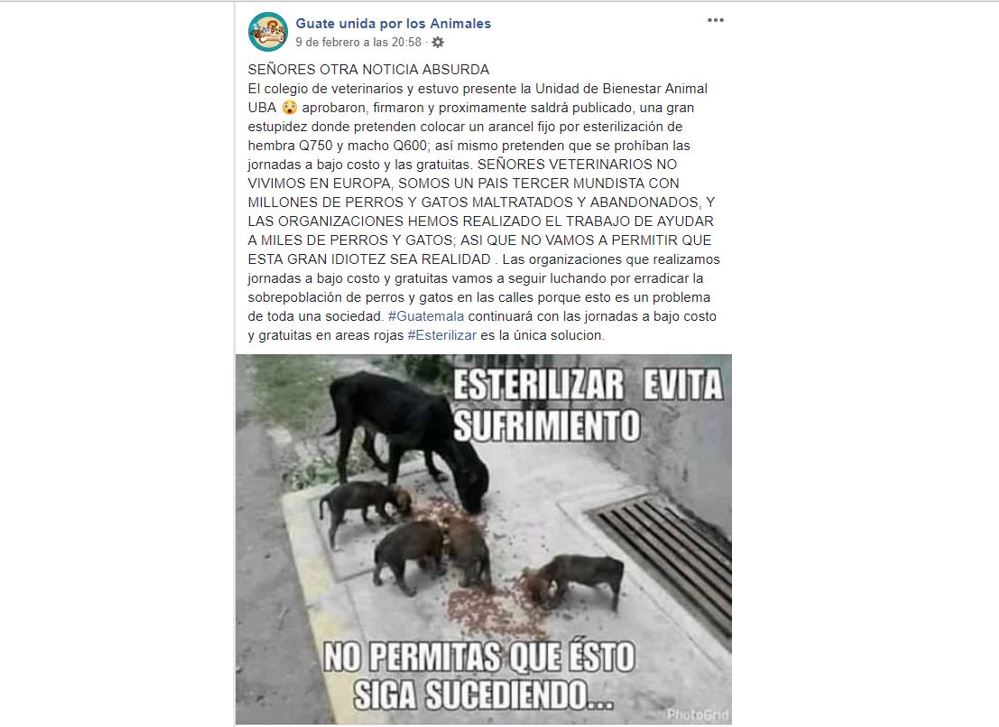Image resolution: width=999 pixels, height=727 pixels.
Task: Open the post options three-dot menu
Action: point(715,20)
